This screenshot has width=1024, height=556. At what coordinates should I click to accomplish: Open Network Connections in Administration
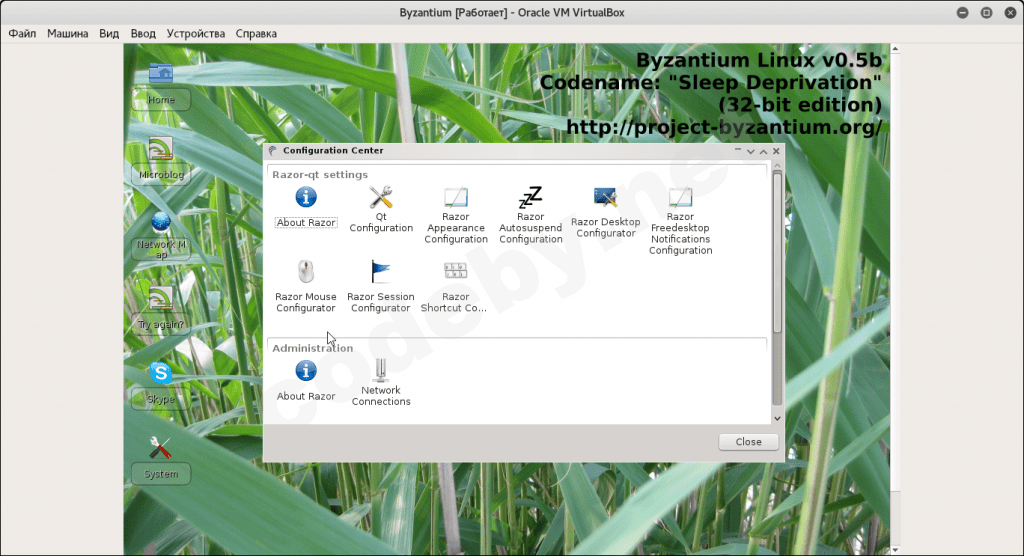pyautogui.click(x=381, y=383)
